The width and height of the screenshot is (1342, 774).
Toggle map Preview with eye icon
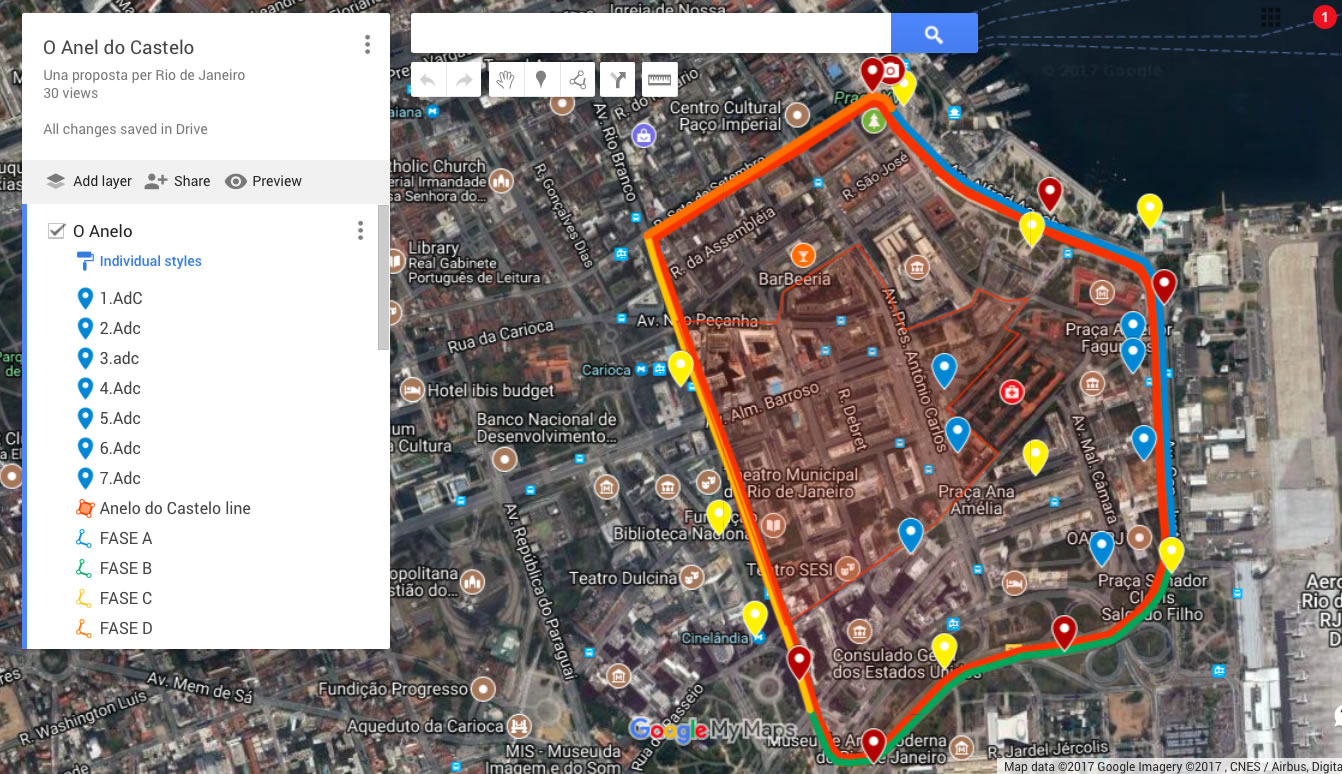(x=264, y=181)
